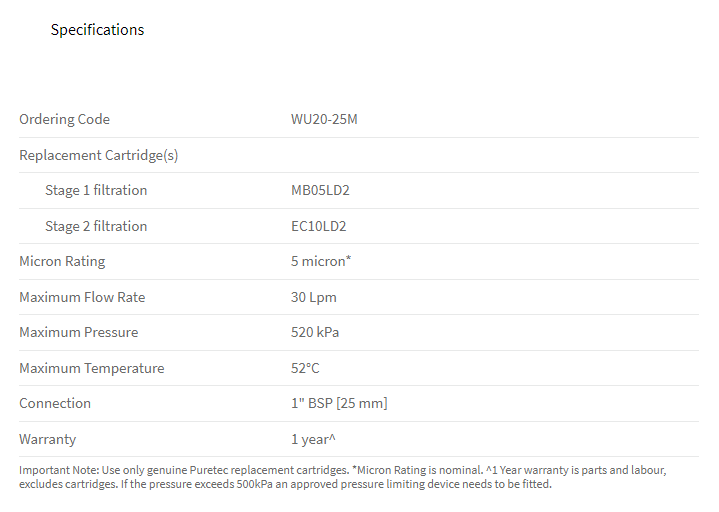Select the 52°C temperature value
Image resolution: width=719 pixels, height=512 pixels.
pyautogui.click(x=305, y=368)
